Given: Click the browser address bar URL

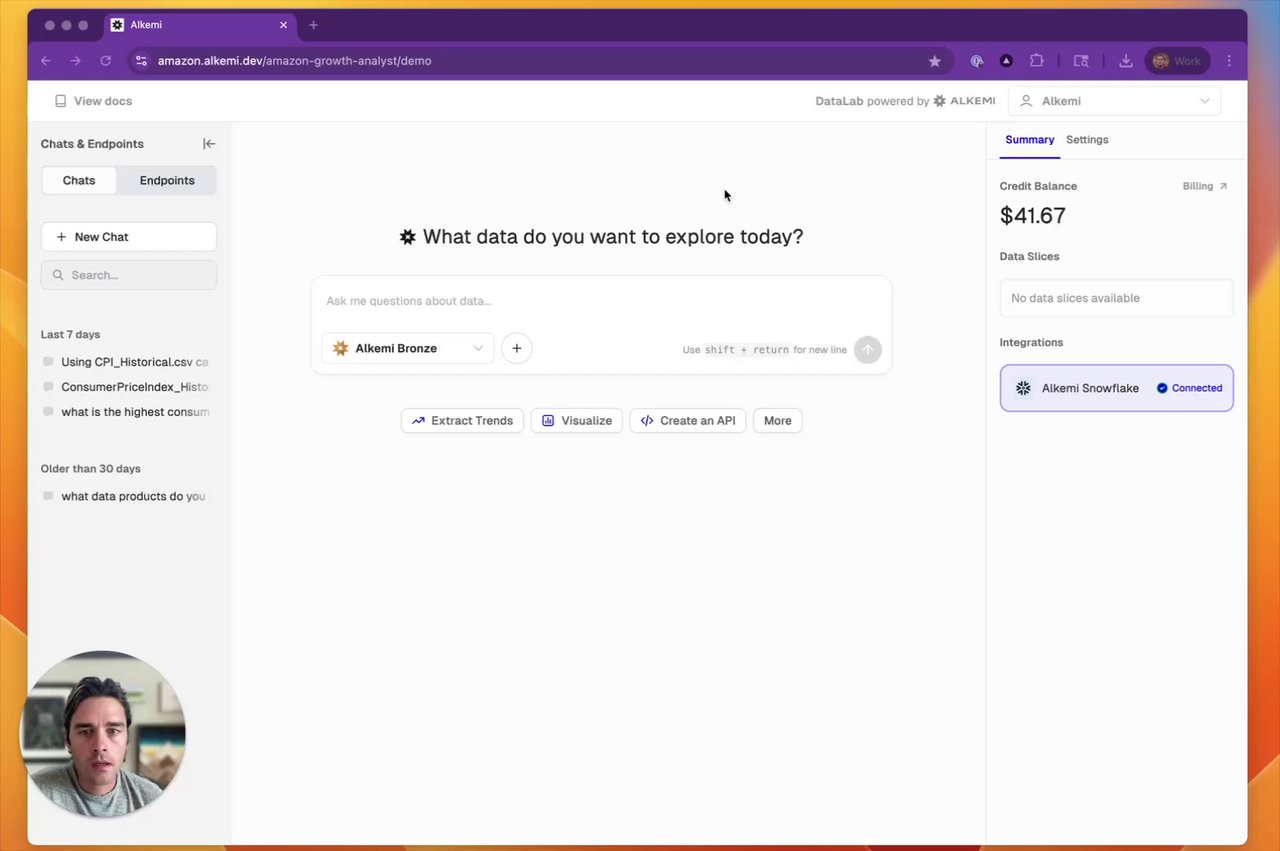Looking at the screenshot, I should click(294, 61).
